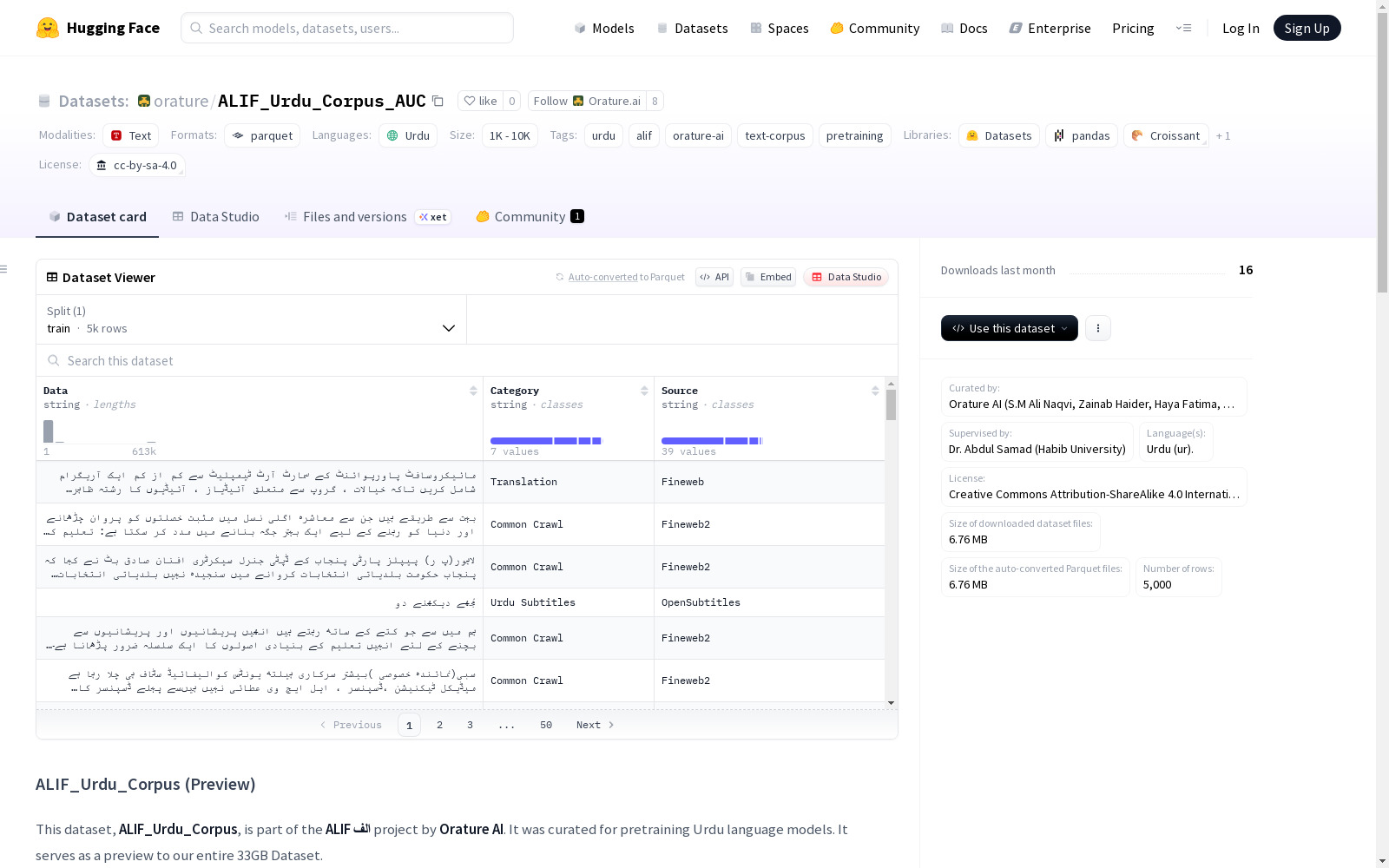Click the Hugging Face logo icon
Screen dimensions: 1389x868
click(48, 28)
